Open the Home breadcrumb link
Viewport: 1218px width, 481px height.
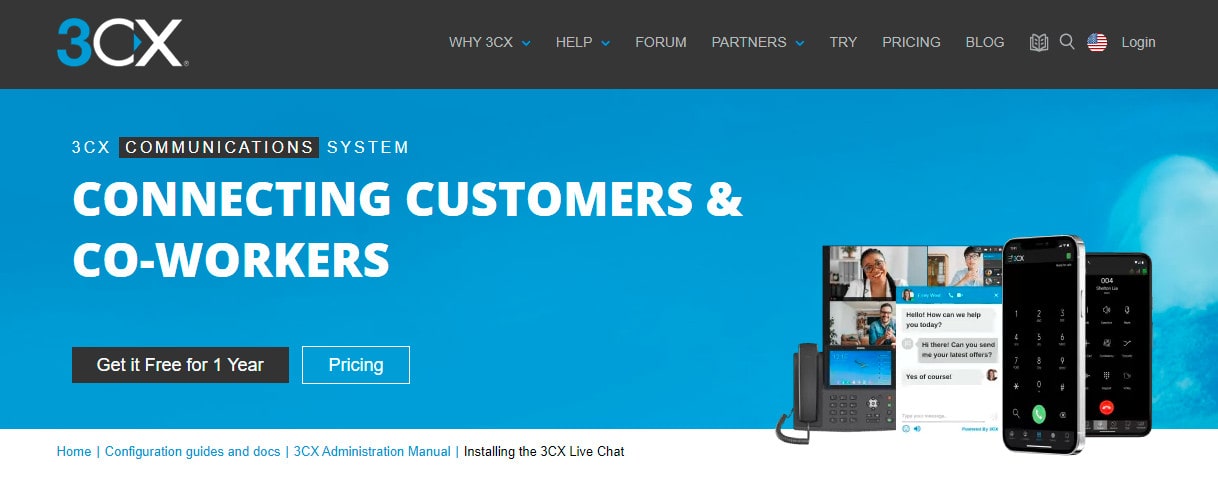[74, 452]
